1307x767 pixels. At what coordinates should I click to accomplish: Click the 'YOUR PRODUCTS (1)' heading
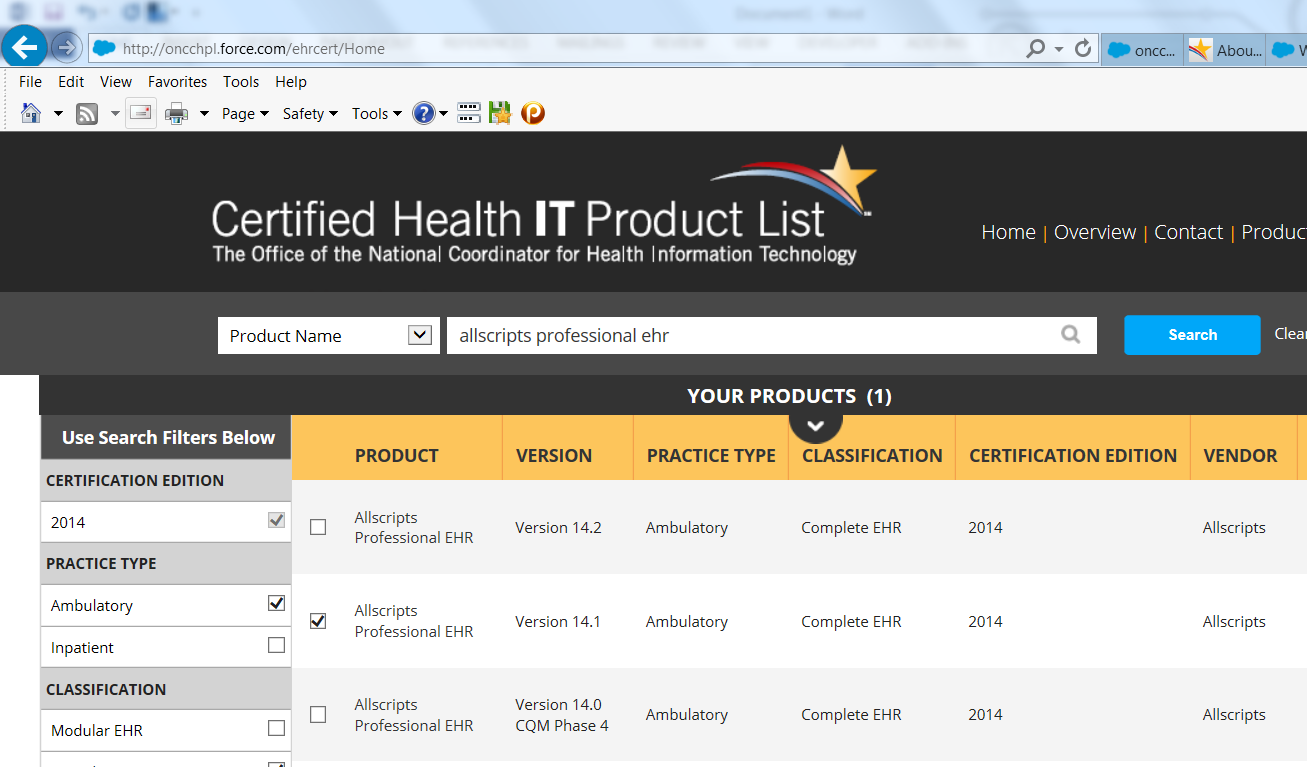789,396
